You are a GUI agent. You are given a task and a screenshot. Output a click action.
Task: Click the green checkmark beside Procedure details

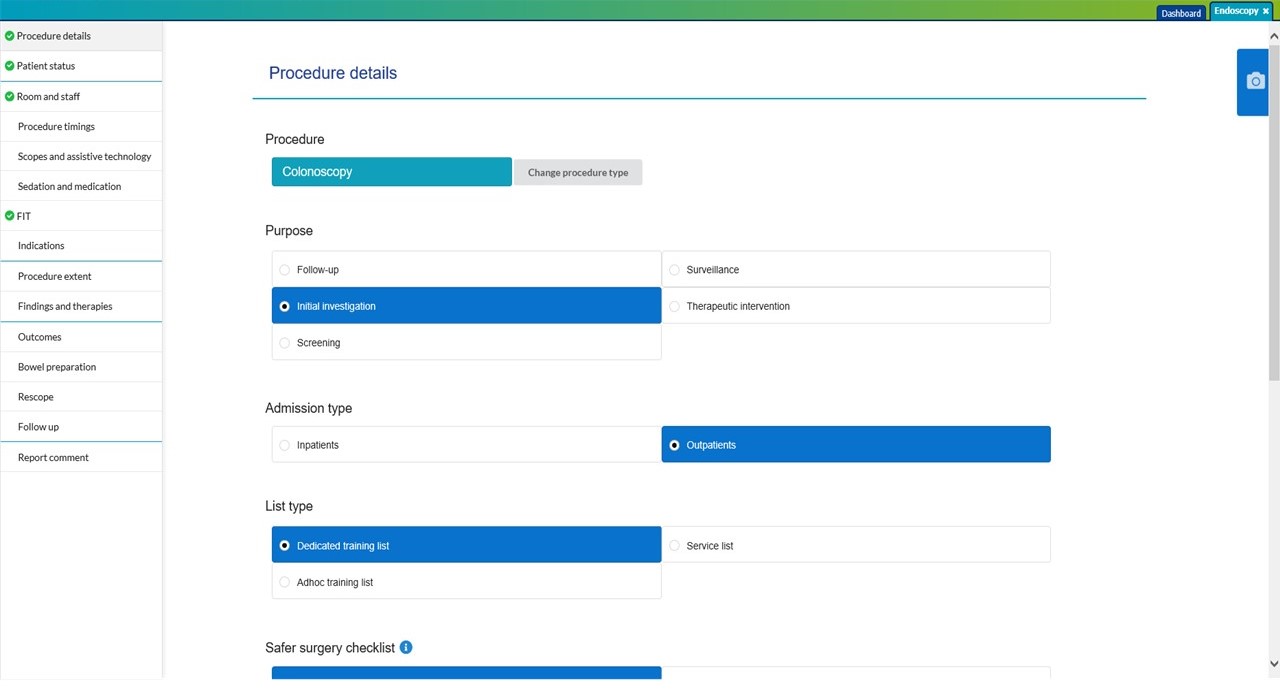(x=9, y=35)
